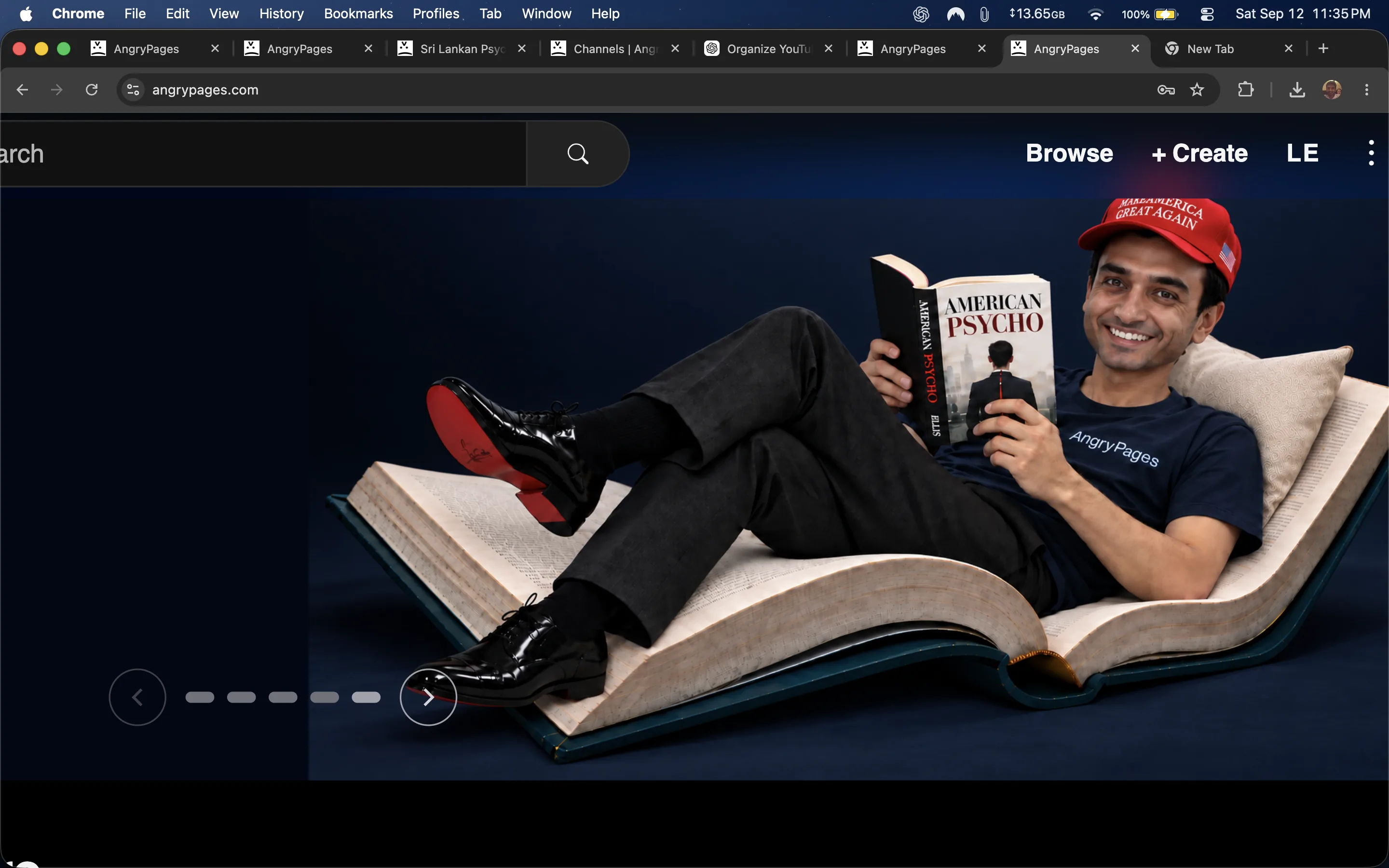Open the three-dot page menu beside LE

[1371, 153]
